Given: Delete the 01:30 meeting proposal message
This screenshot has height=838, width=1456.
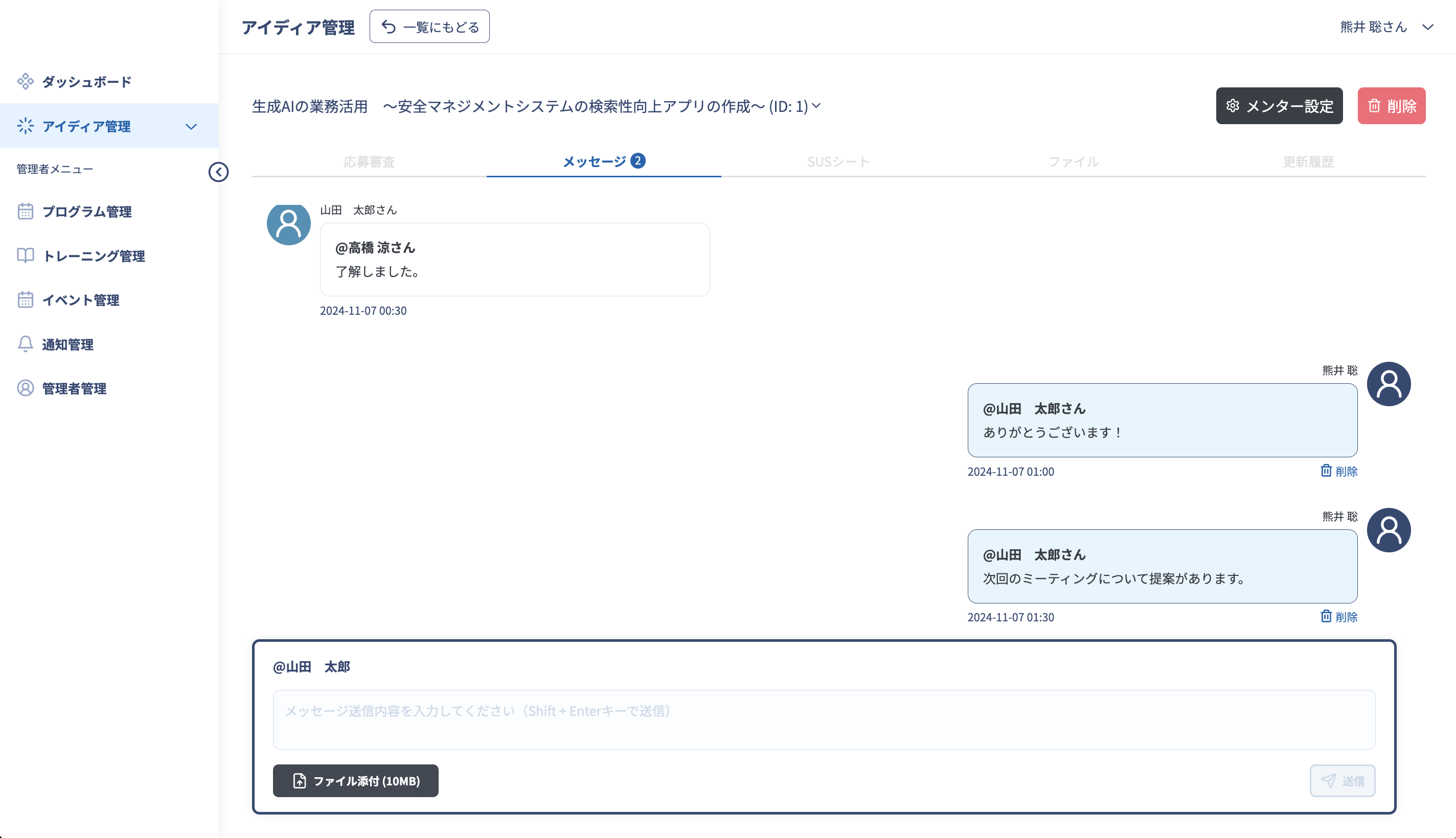Looking at the screenshot, I should 1338,617.
